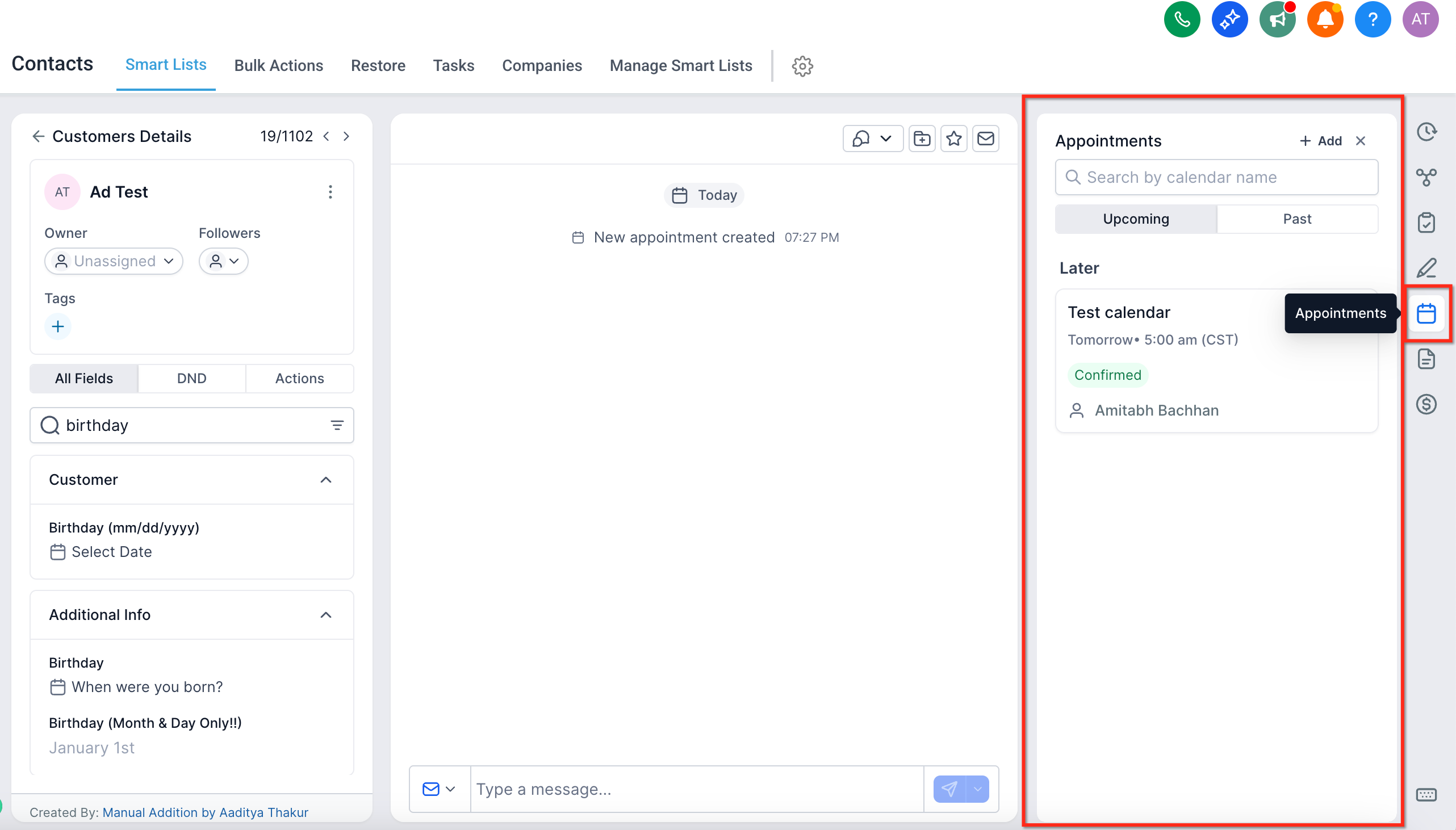Viewport: 1456px width, 830px height.
Task: Open the Tasks clipboard sidebar icon
Action: pos(1426,223)
